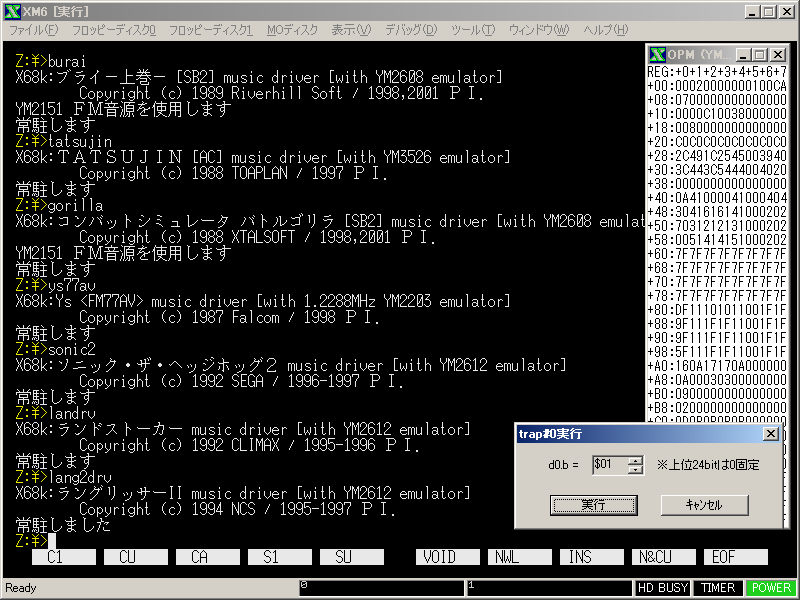
Task: Minimize the XM6 main window
Action: click(751, 11)
